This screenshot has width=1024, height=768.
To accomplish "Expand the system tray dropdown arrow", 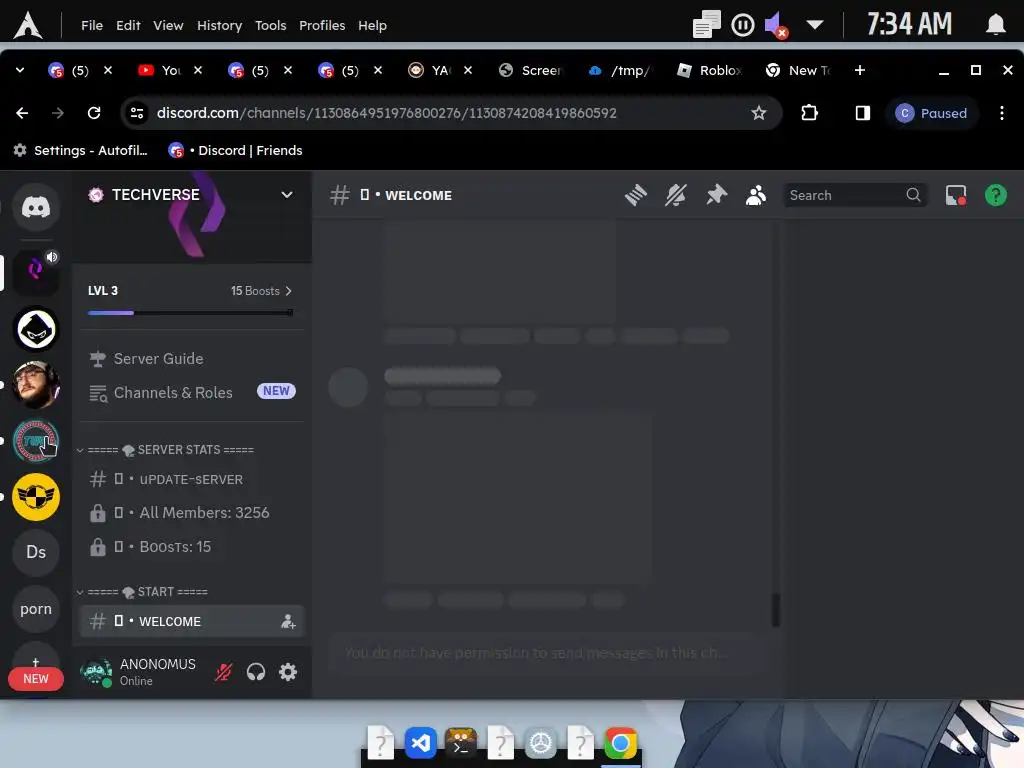I will (x=814, y=25).
